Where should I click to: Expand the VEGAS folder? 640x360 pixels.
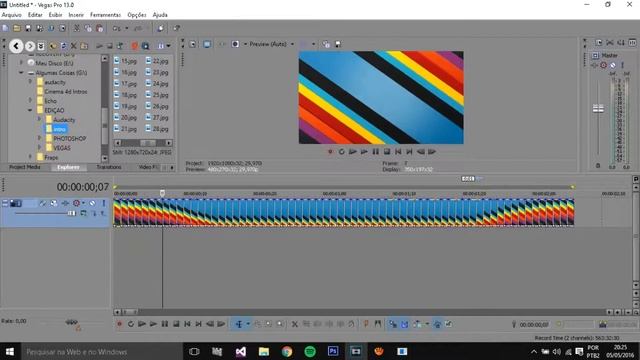point(40,148)
